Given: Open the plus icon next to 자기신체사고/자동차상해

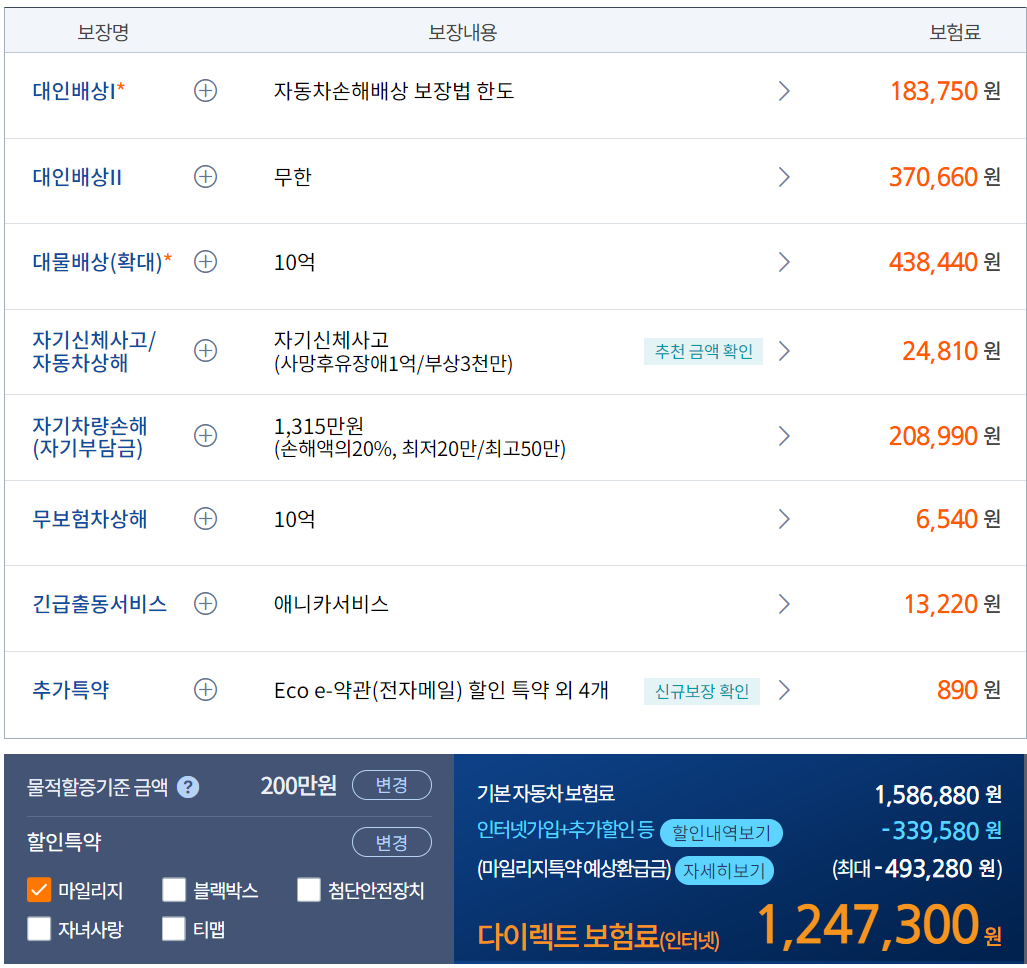Looking at the screenshot, I should (x=205, y=351).
